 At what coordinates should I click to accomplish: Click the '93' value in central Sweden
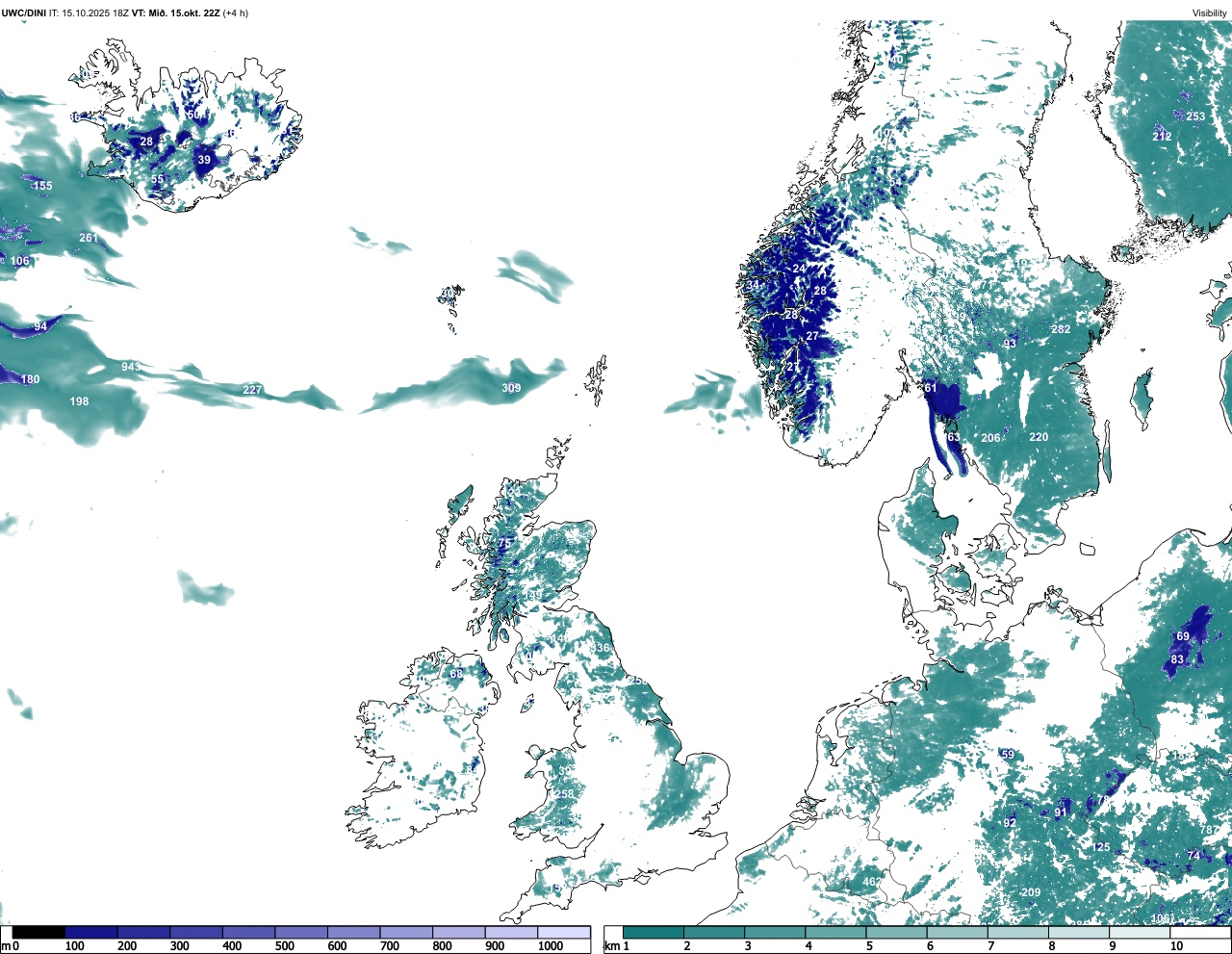1010,344
